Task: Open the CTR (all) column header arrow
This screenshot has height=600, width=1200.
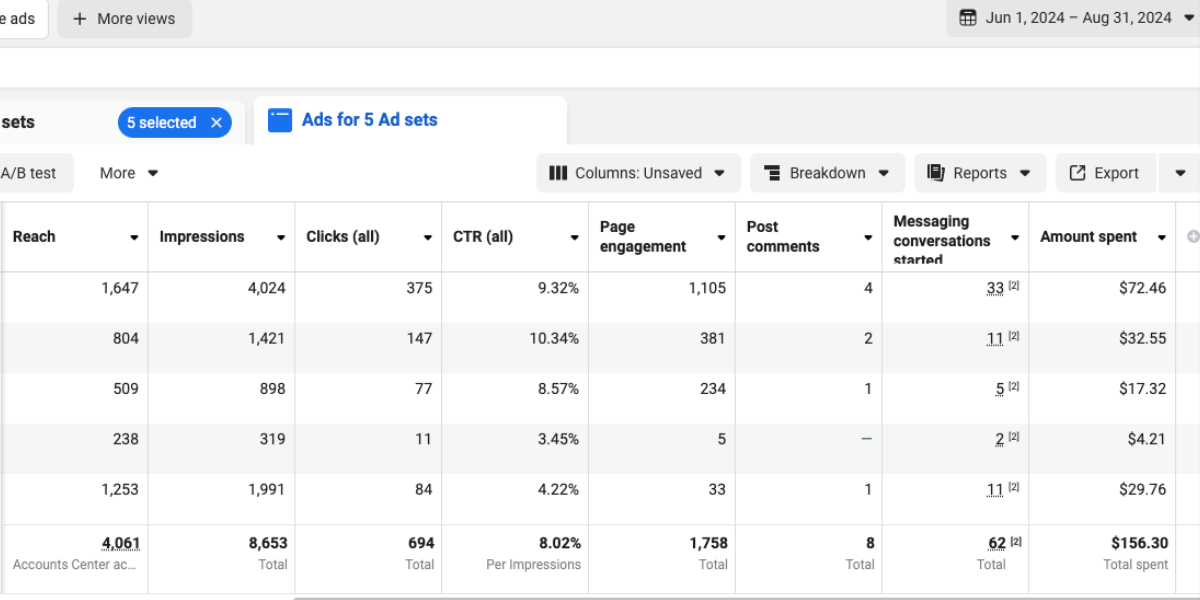Action: [574, 238]
